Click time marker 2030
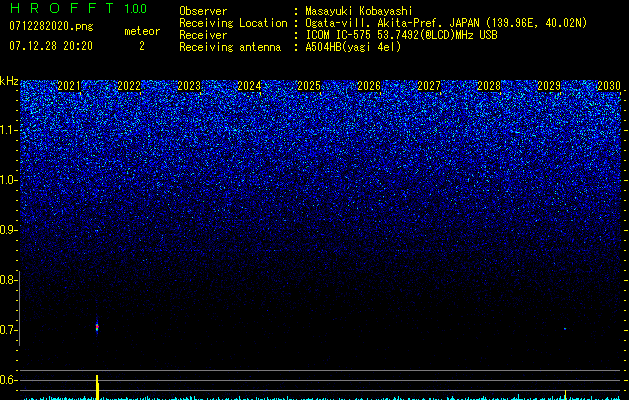629x400 pixels. point(609,86)
